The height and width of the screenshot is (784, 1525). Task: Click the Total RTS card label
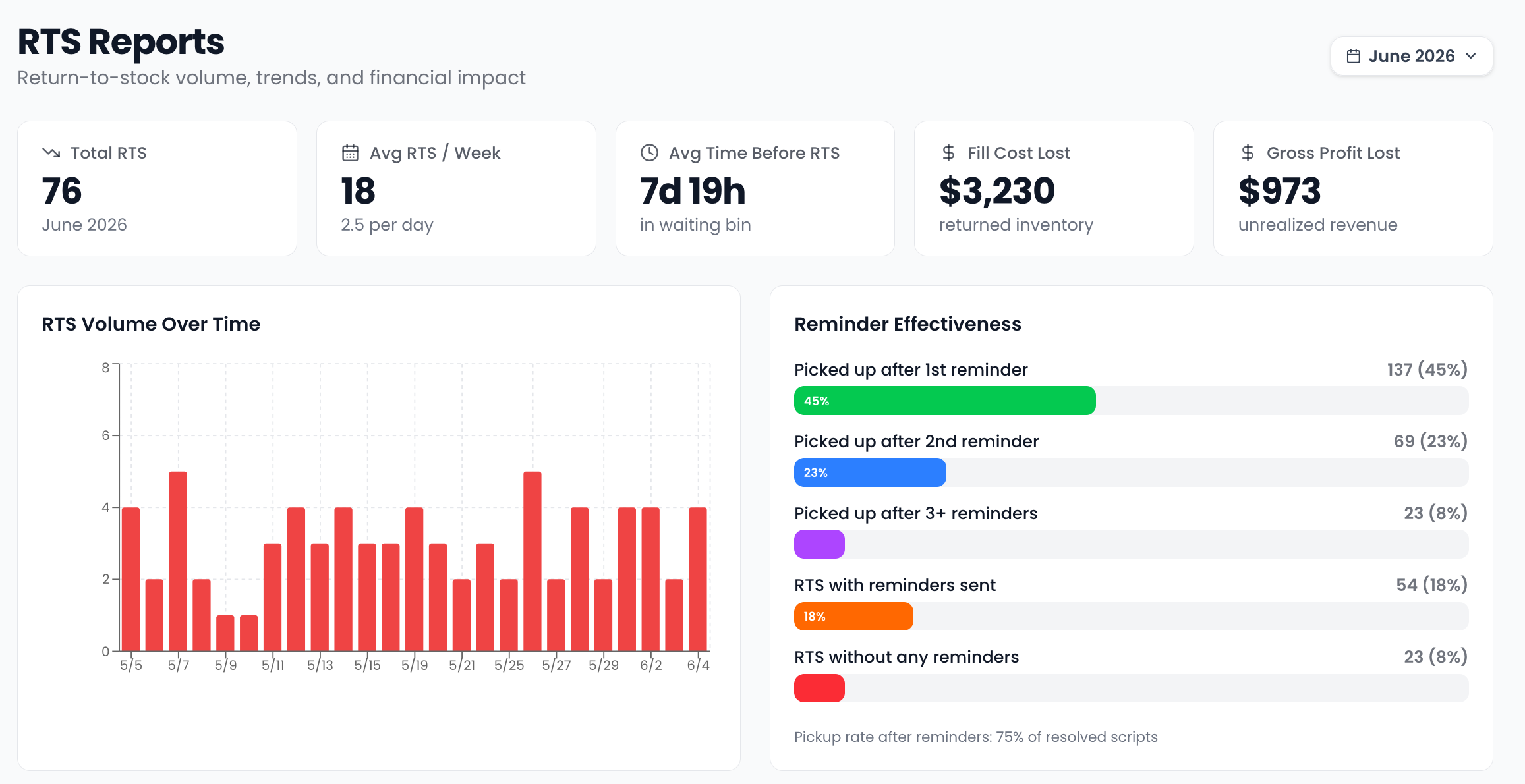pyautogui.click(x=109, y=153)
